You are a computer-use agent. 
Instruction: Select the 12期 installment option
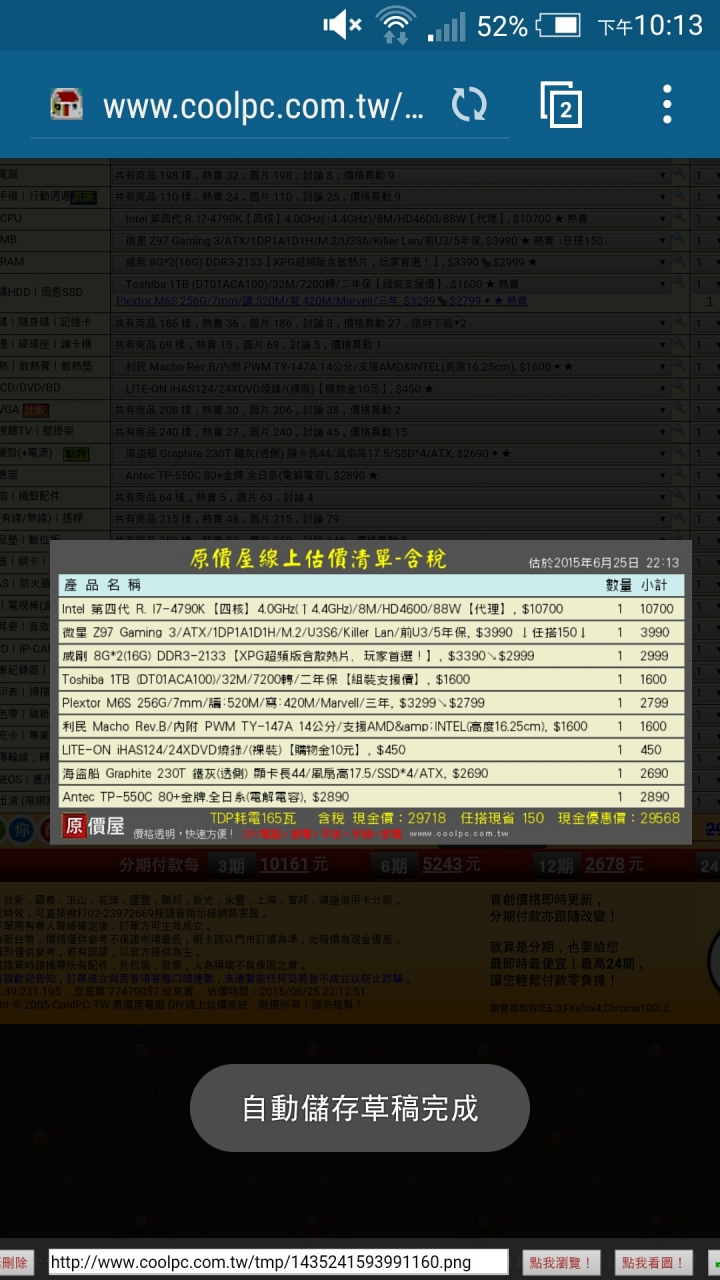[x=557, y=865]
